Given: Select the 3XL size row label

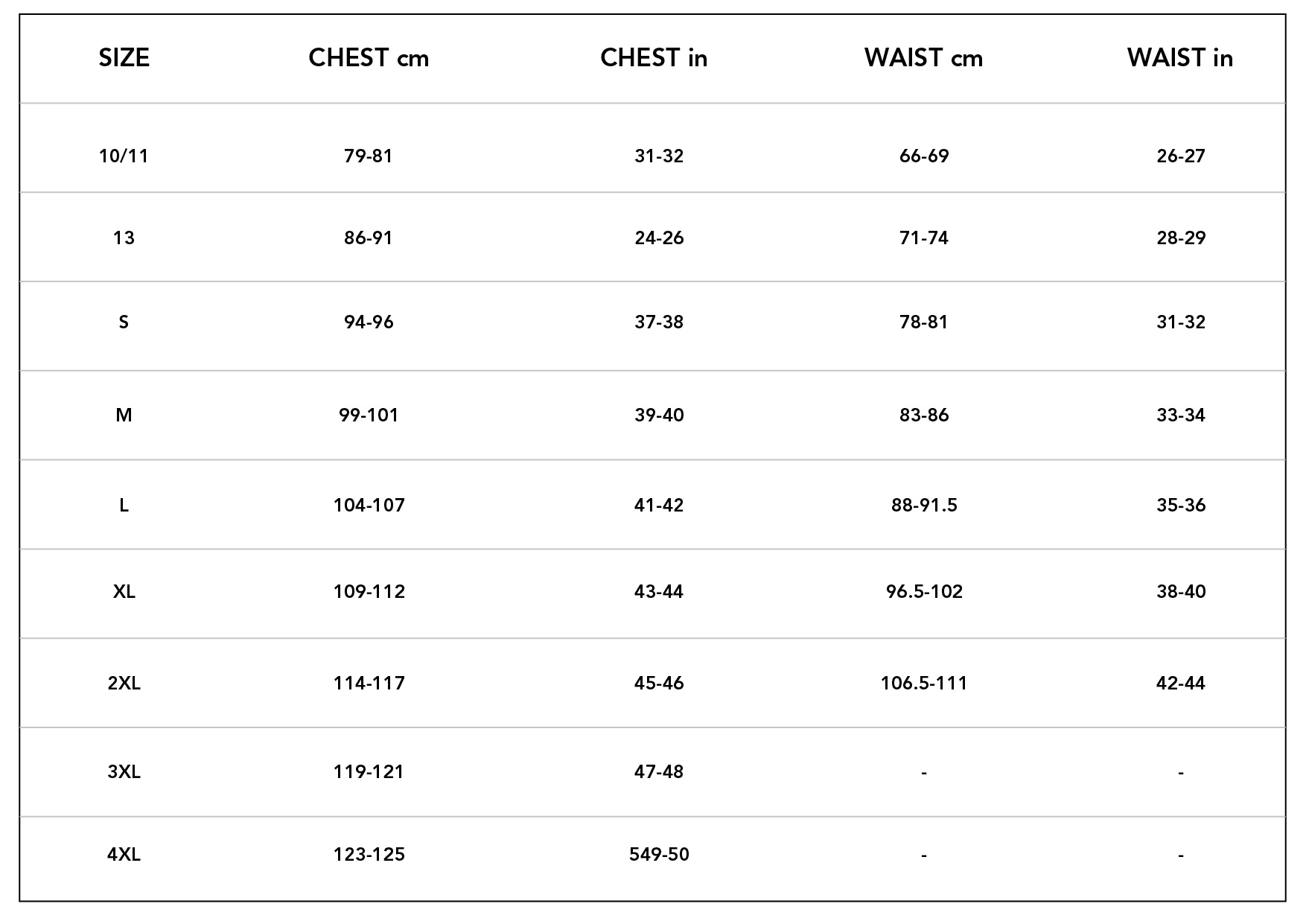Looking at the screenshot, I should (124, 771).
